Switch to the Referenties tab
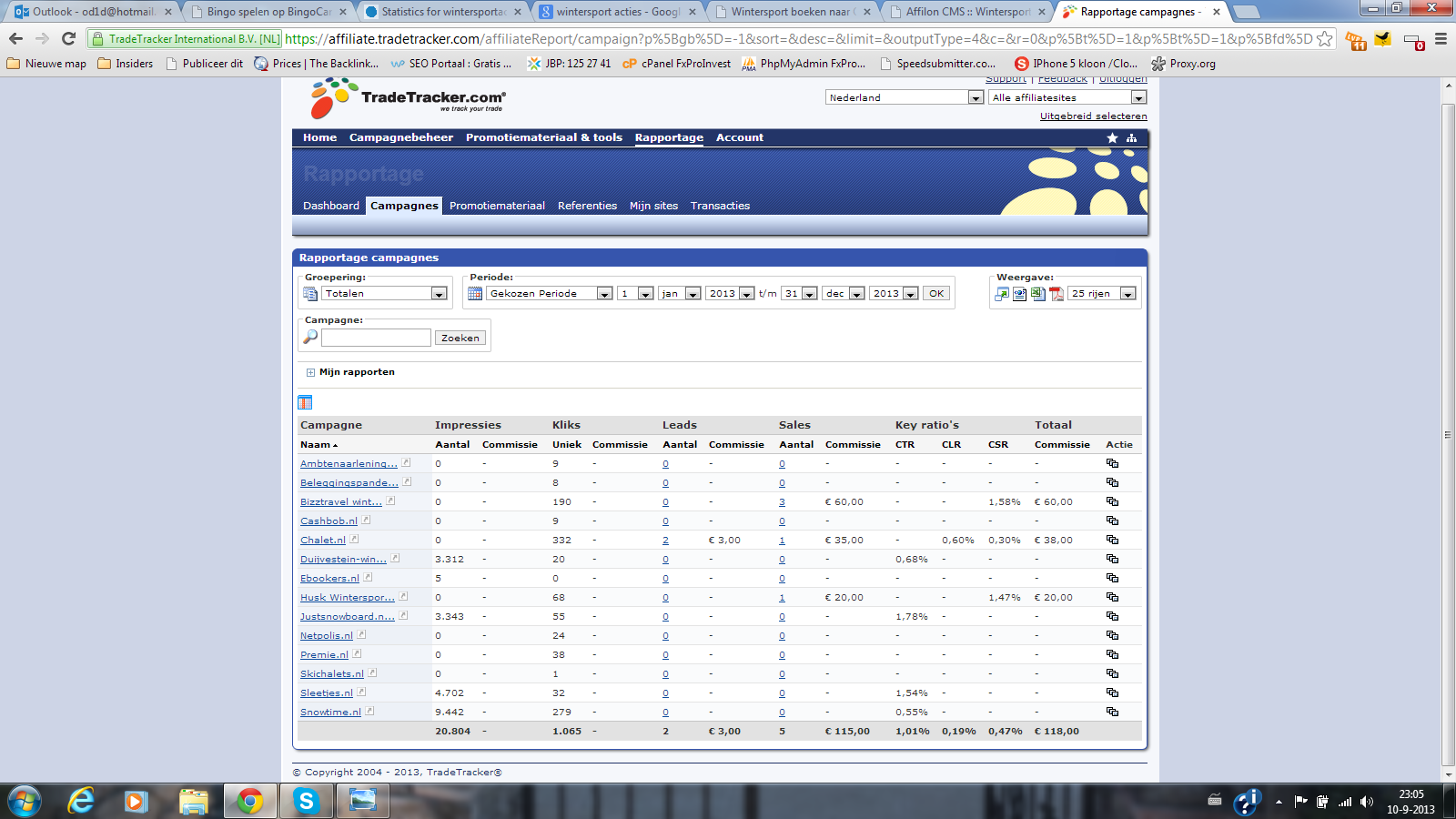 [x=587, y=206]
